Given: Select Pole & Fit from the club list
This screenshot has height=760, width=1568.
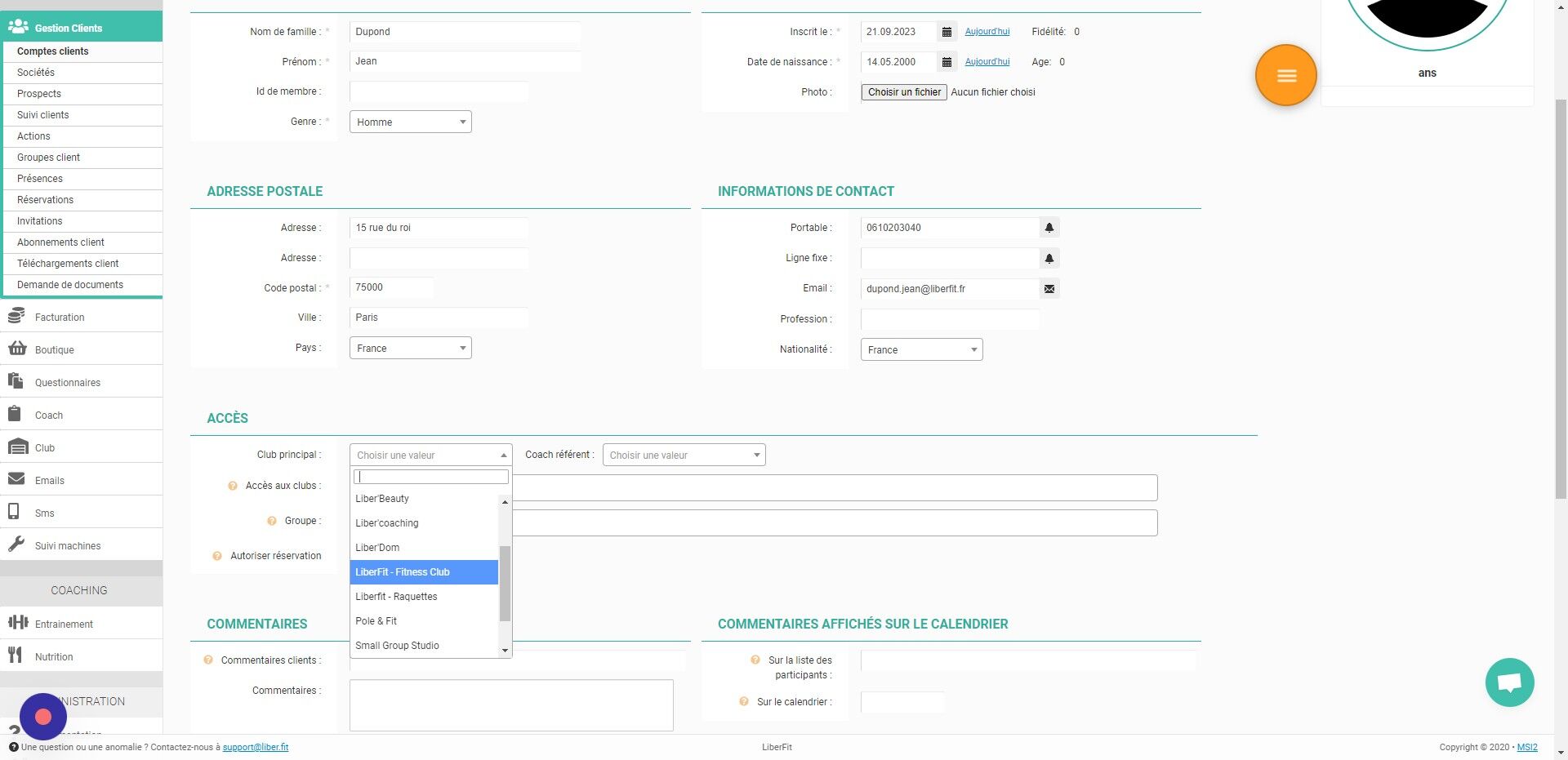Looking at the screenshot, I should click(425, 621).
